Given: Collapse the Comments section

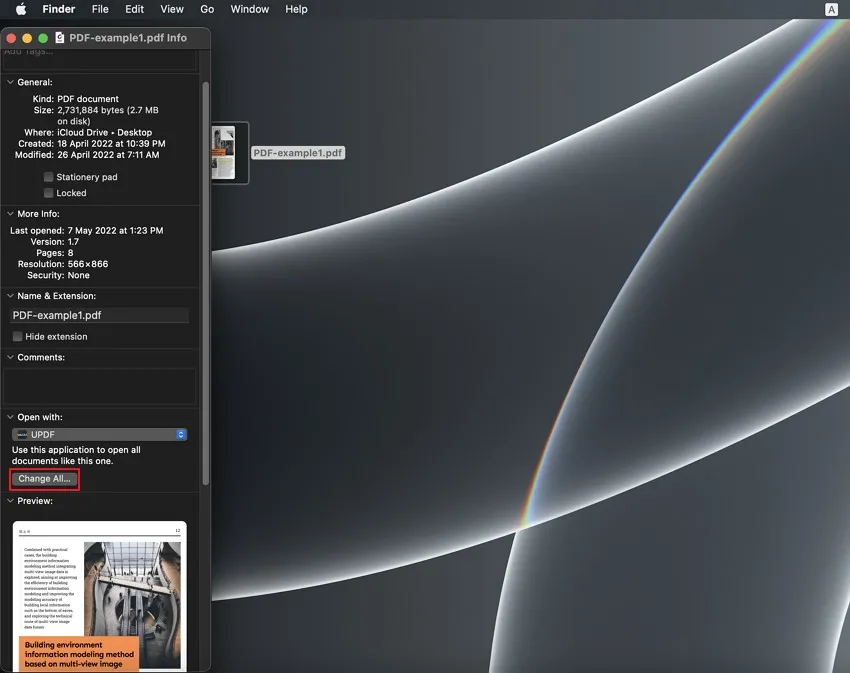Looking at the screenshot, I should [10, 357].
